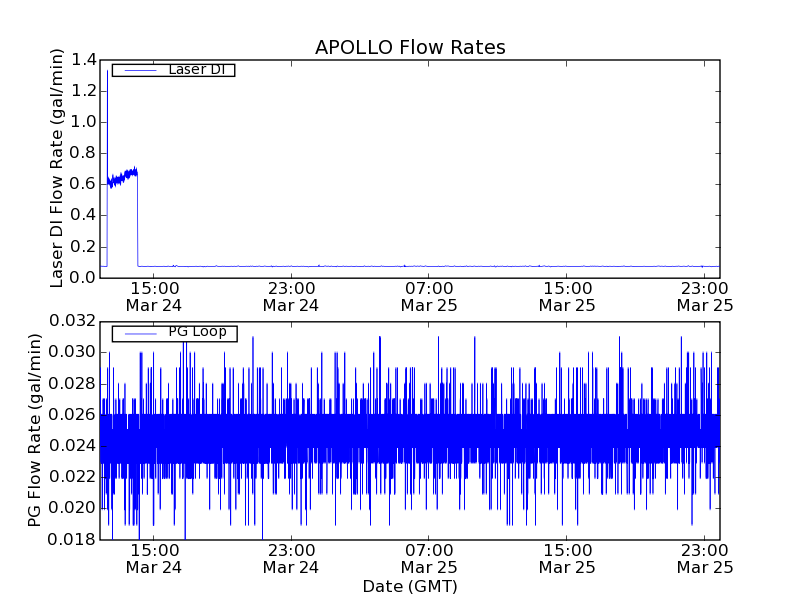
Task: Click the "PG Flow Rate (gal/min)" y-axis label
Action: 35,430
